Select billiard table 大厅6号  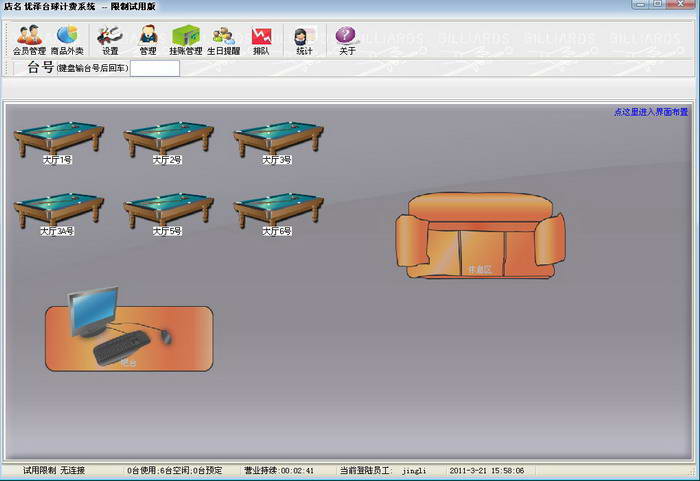[x=278, y=214]
